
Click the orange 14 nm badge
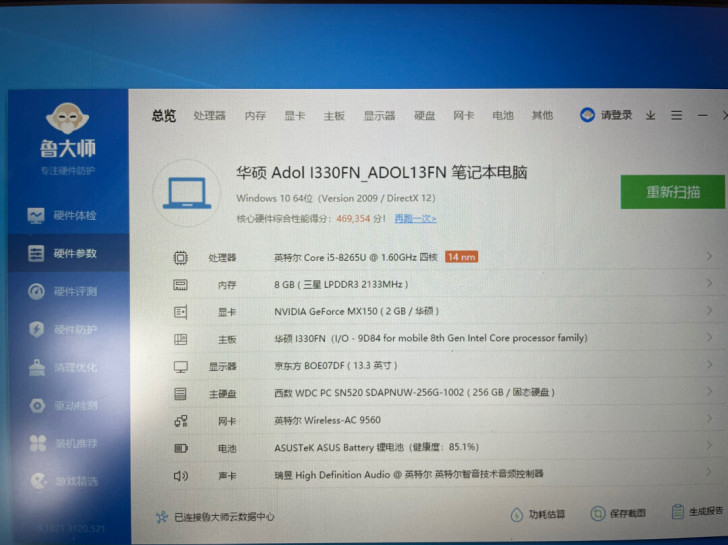click(x=461, y=257)
